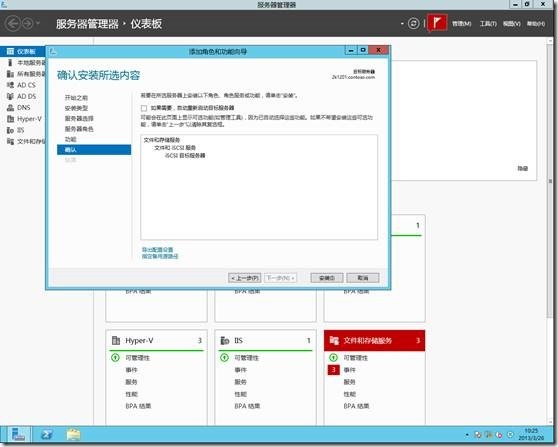The image size is (558, 447).
Task: Click the 指定备用源路径 link
Action: [x=160, y=256]
